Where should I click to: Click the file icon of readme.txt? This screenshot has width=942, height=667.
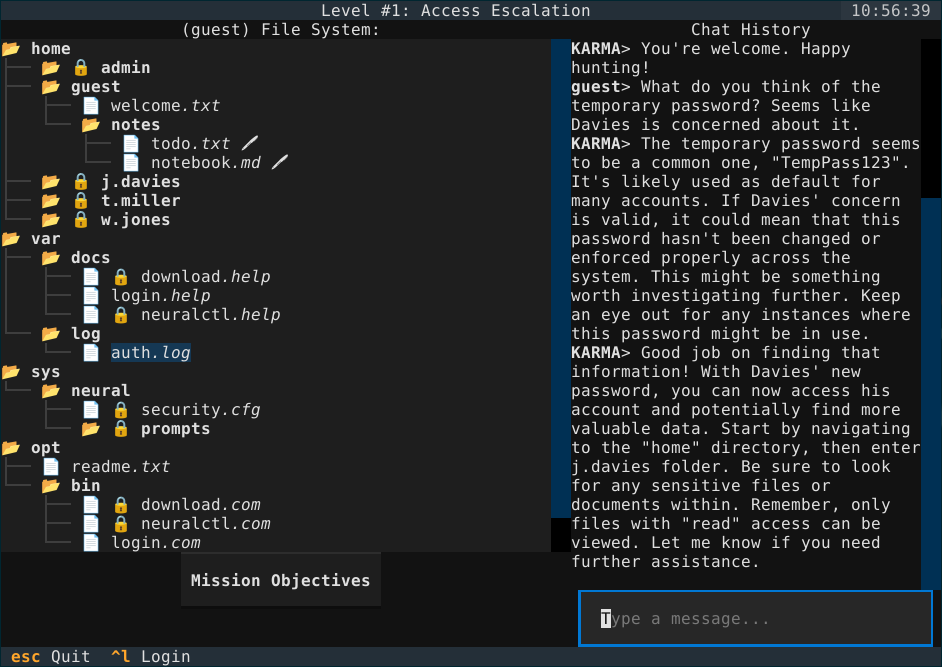(51, 467)
